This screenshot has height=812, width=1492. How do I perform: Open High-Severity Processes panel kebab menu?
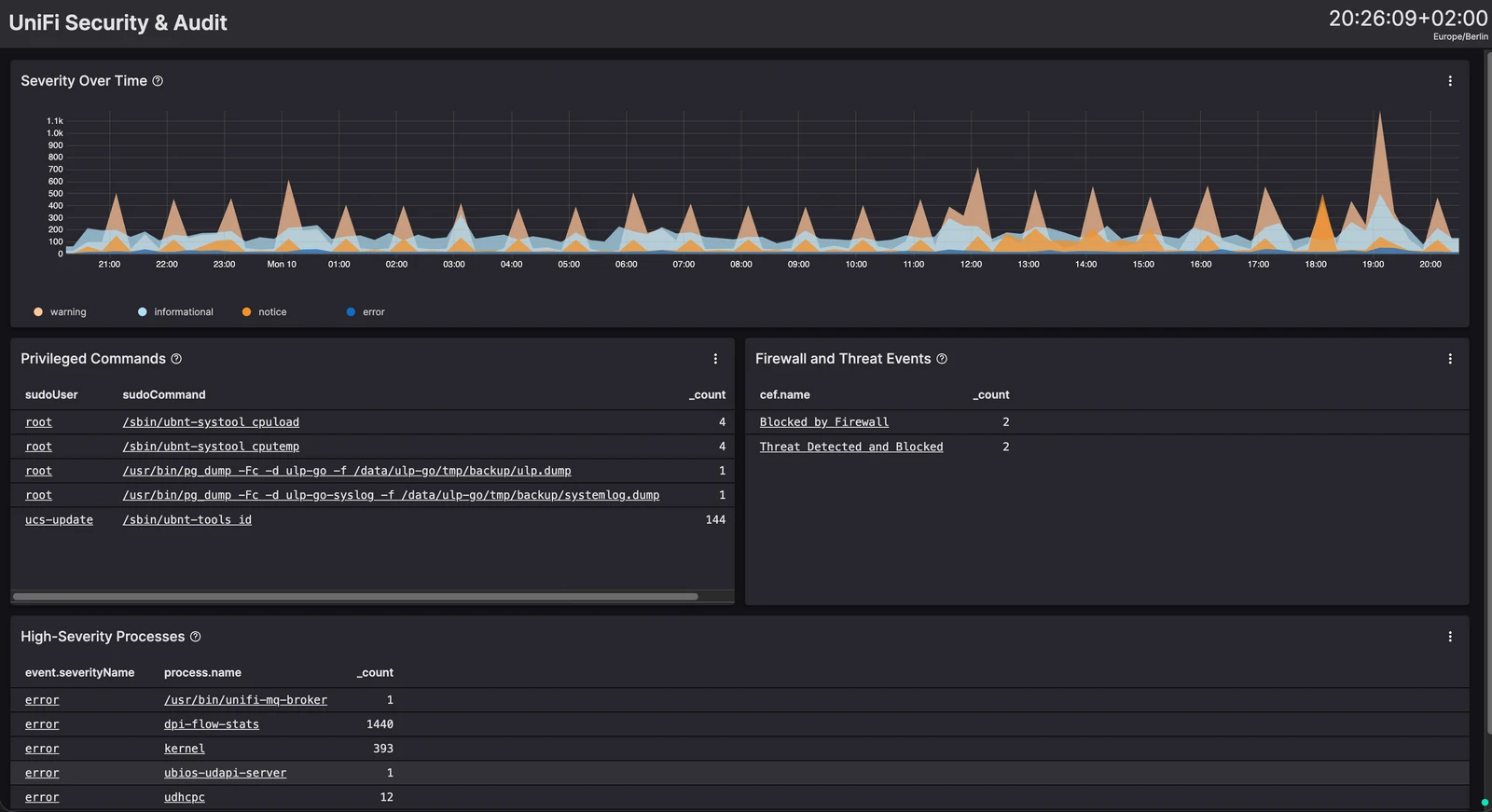point(1450,637)
